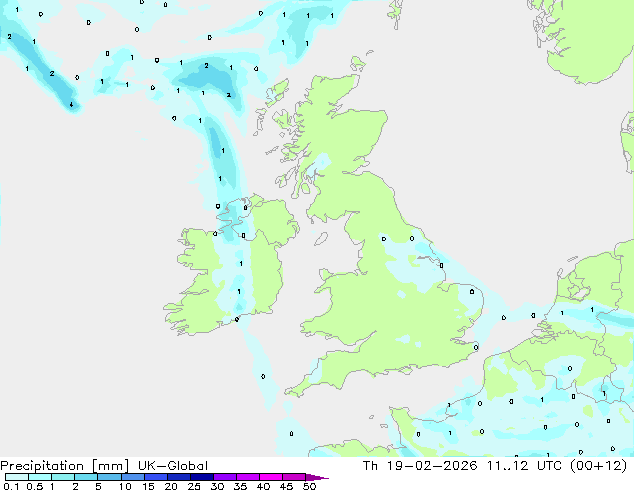
Task: Click the 15–20 mm legend color swatch
Action: (x=156, y=477)
